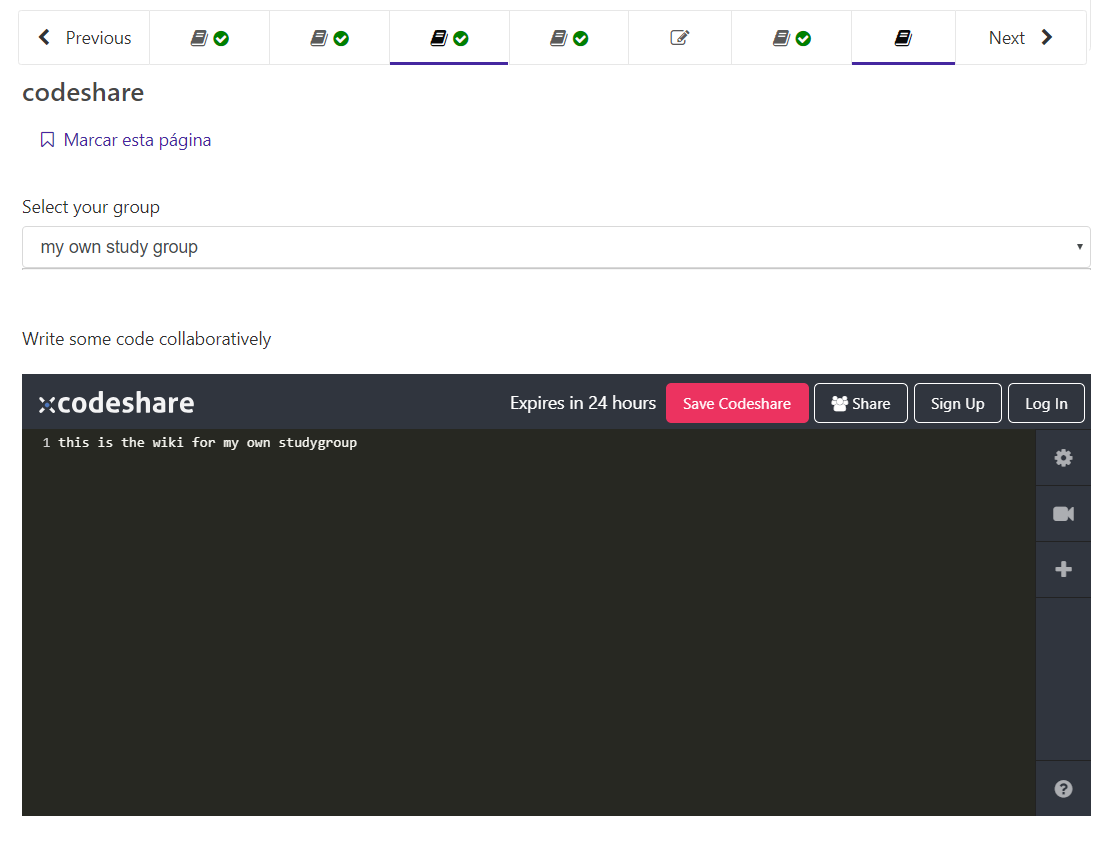Image resolution: width=1113 pixels, height=857 pixels.
Task: Click the codeshare logo
Action: (x=116, y=403)
